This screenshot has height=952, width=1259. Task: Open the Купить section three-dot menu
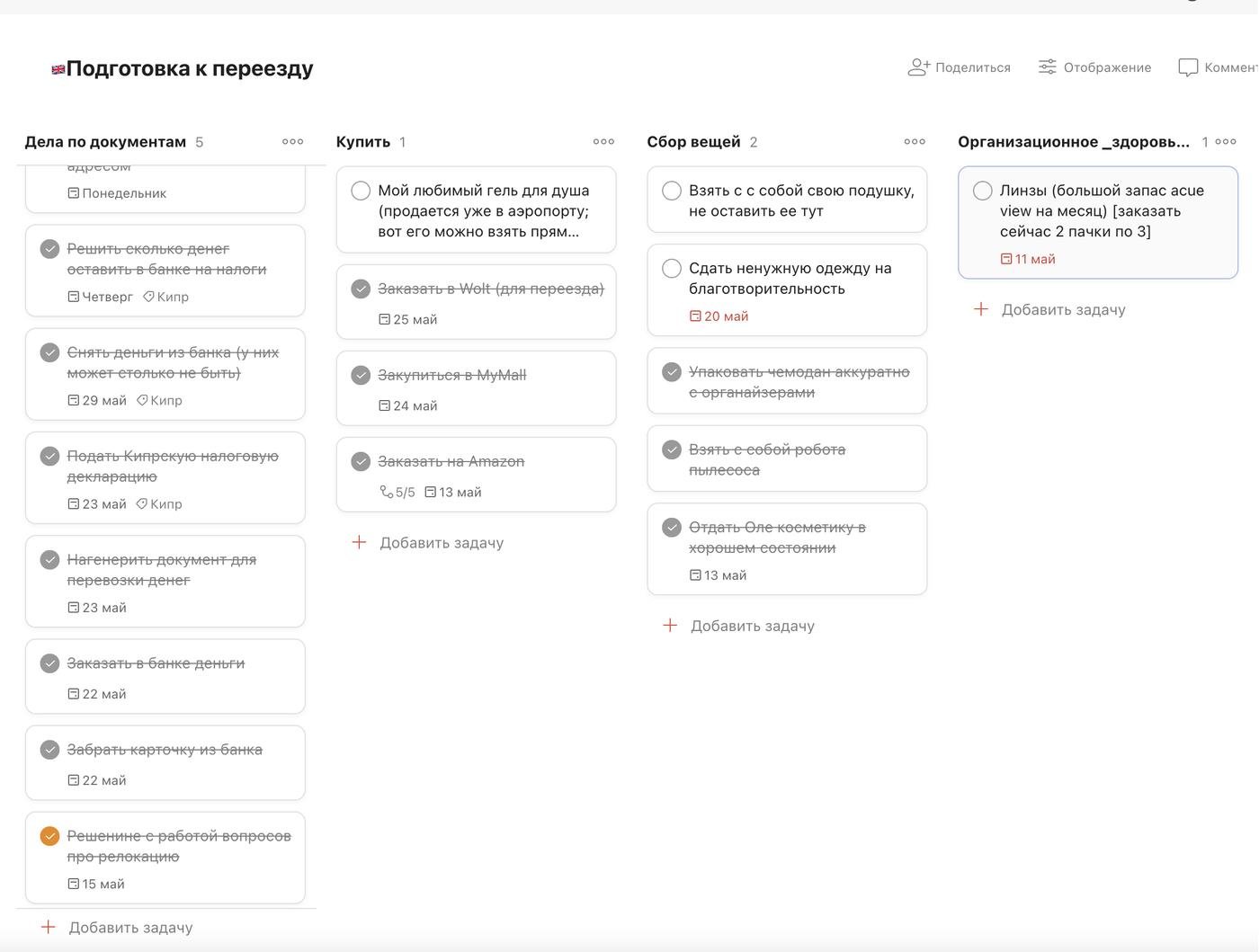pos(603,142)
